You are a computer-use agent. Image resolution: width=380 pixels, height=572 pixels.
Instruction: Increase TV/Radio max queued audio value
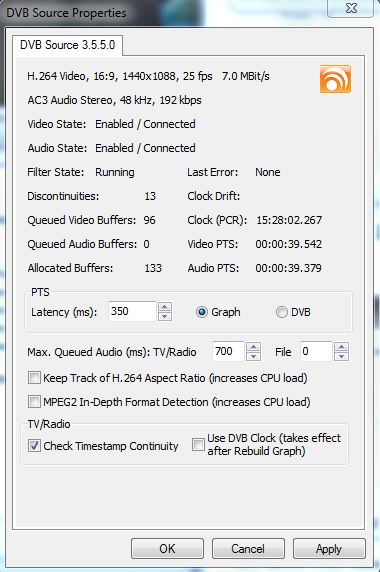tap(253, 347)
